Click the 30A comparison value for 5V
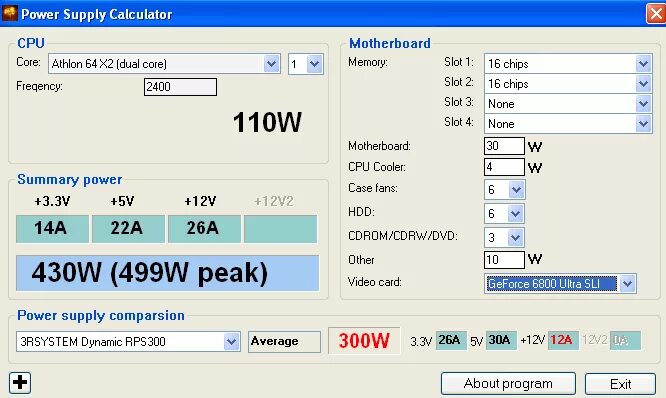 [501, 340]
